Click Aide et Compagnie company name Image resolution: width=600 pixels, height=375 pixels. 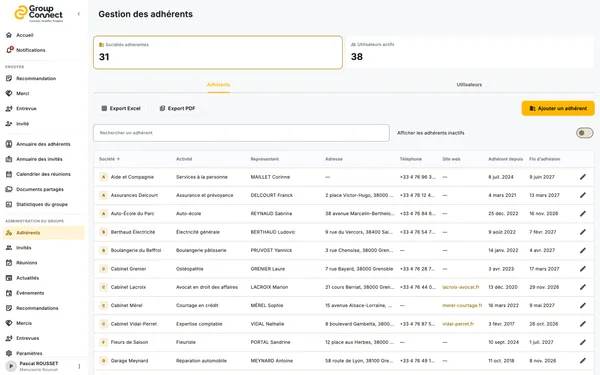(x=132, y=177)
